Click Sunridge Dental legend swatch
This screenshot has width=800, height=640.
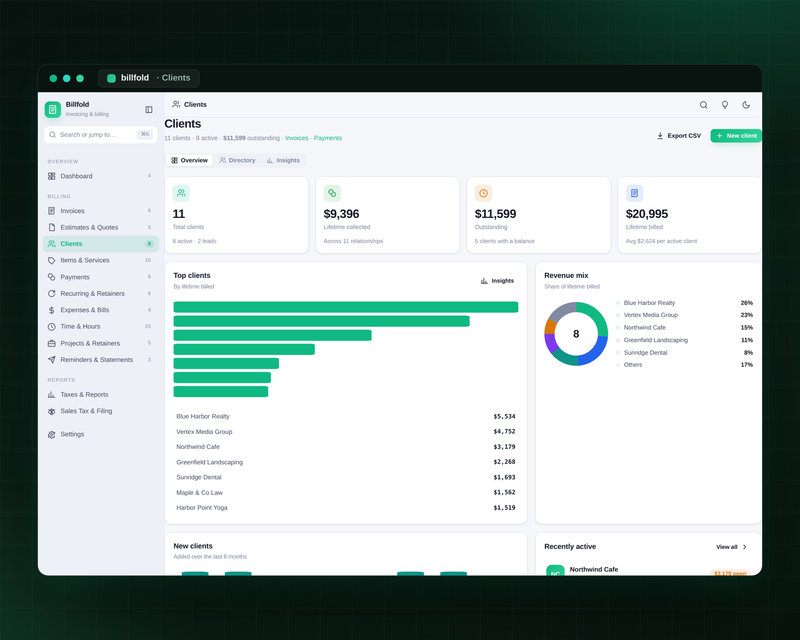(x=618, y=353)
